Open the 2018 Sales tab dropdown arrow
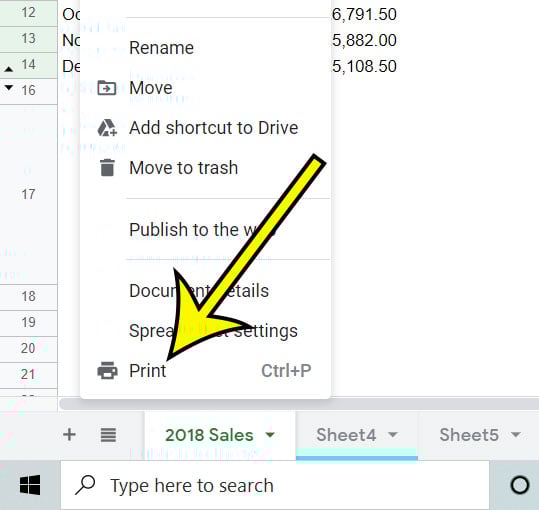The image size is (539, 510). (270, 435)
